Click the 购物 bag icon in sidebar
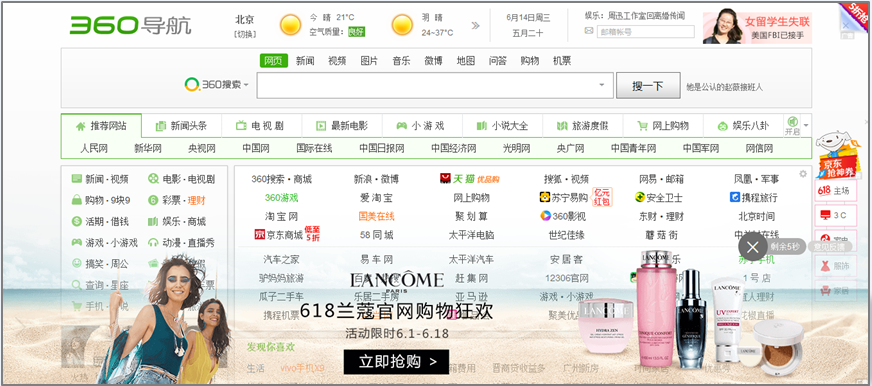The width and height of the screenshot is (872, 386). pyautogui.click(x=77, y=200)
